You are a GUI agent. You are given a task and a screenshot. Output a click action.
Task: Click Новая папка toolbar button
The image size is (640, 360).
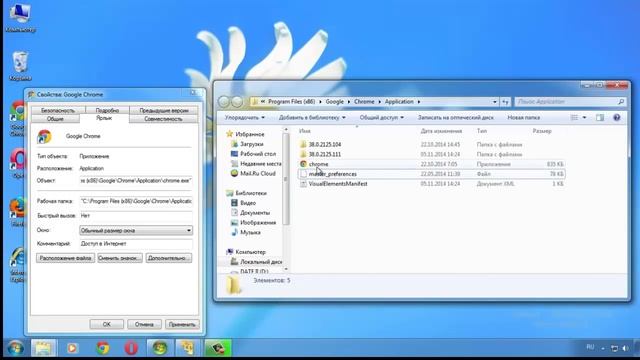coord(524,118)
